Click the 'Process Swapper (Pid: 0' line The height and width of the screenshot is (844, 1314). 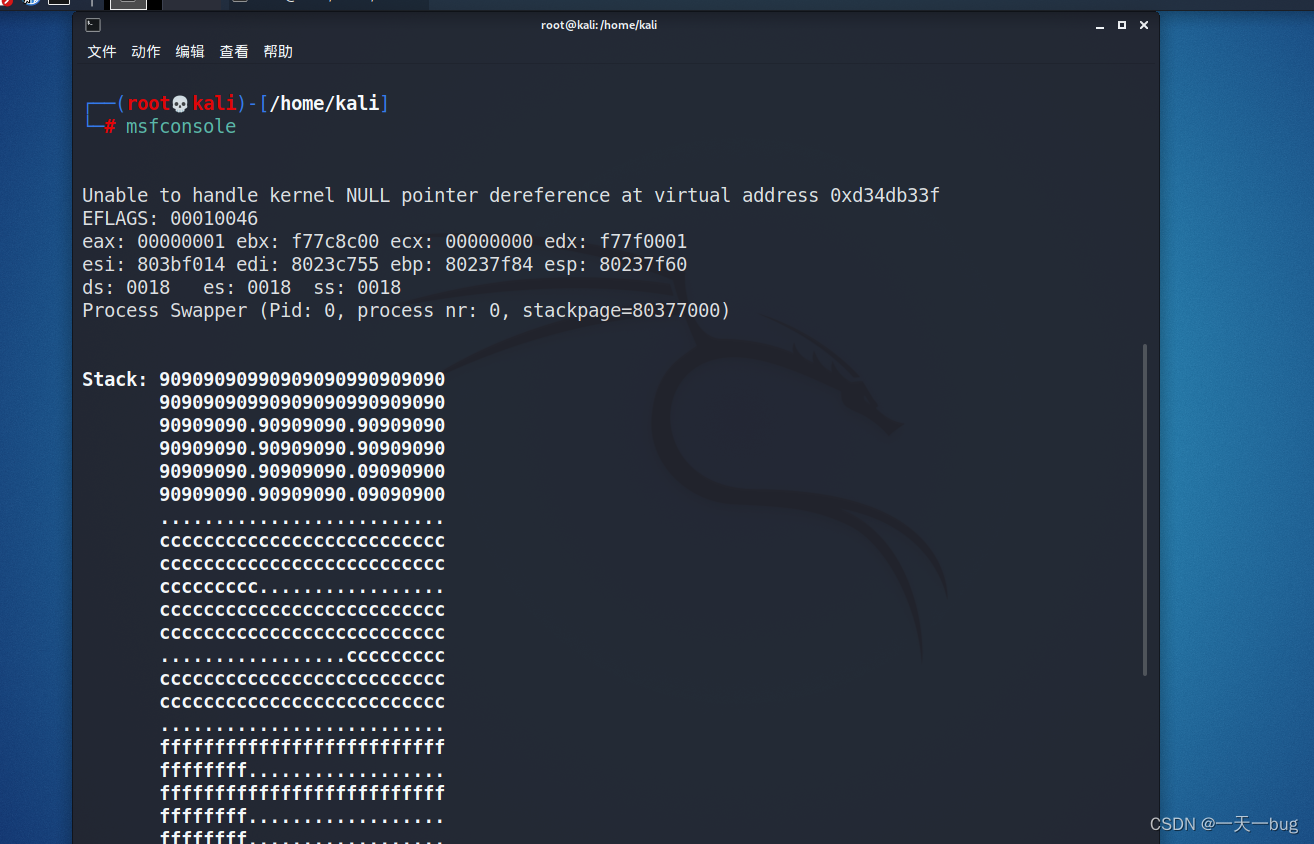click(407, 311)
